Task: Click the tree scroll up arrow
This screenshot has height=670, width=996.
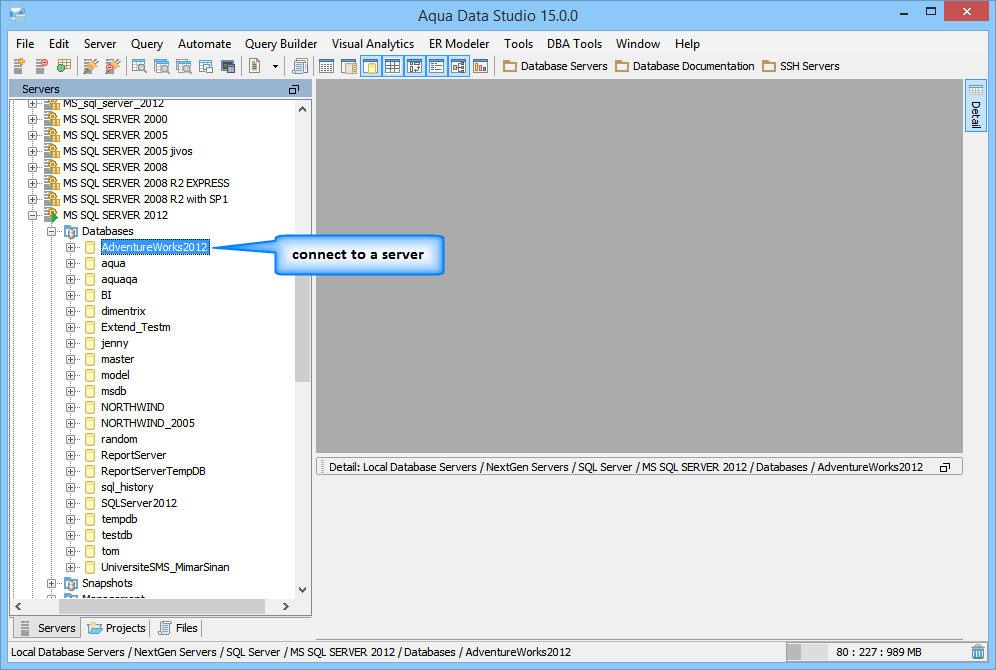Action: pos(302,109)
